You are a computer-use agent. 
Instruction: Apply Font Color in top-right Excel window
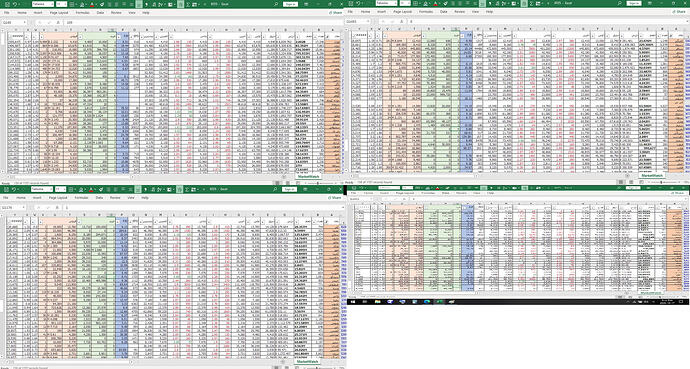pyautogui.click(x=435, y=3)
